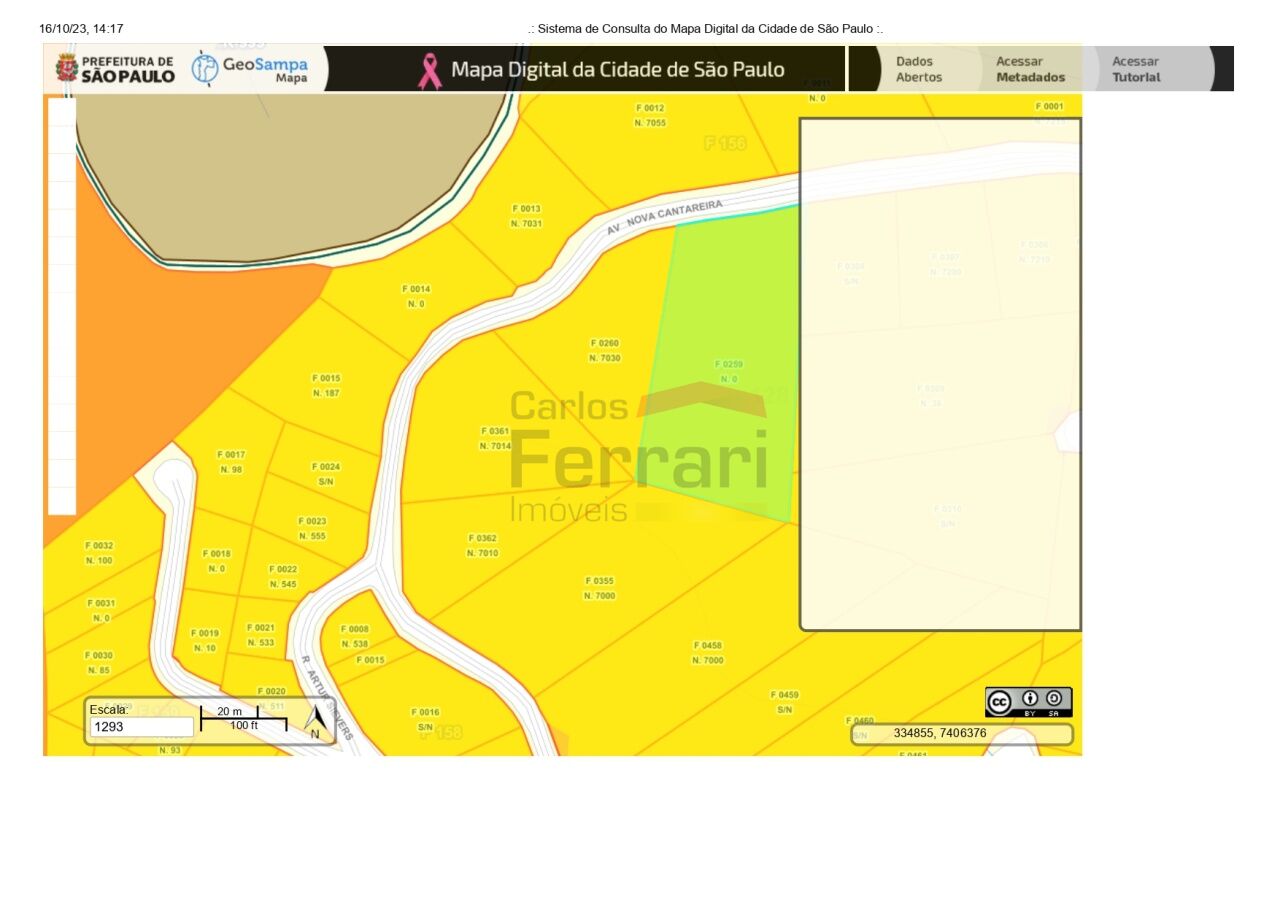Select lot F 0355 N. 7000
The image size is (1280, 905).
tap(600, 588)
